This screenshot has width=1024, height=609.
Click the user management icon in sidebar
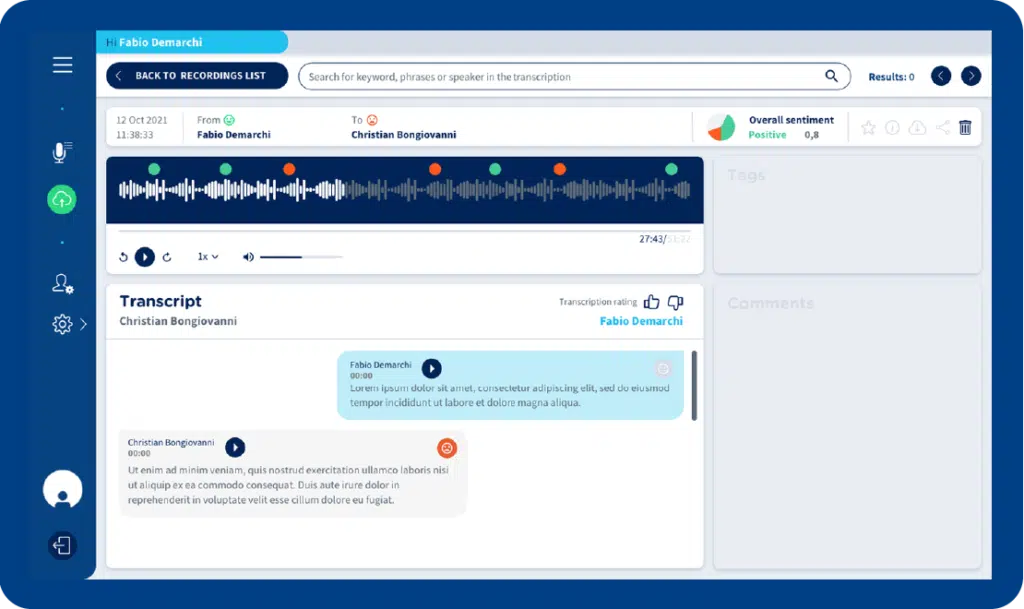coord(61,284)
